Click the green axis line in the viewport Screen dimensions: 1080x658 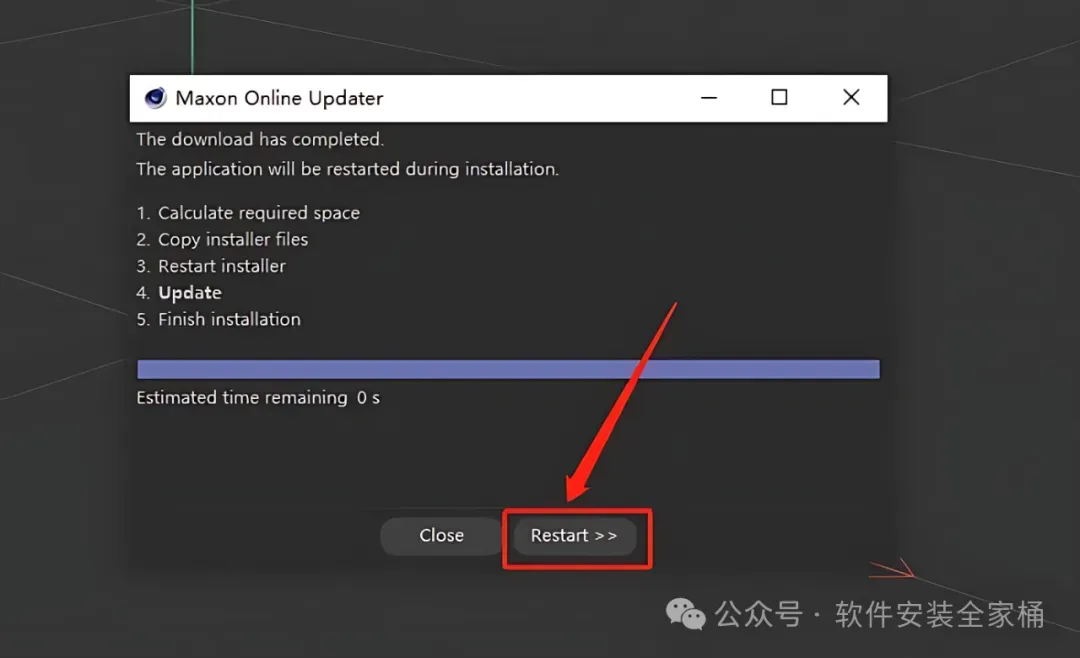pyautogui.click(x=192, y=37)
